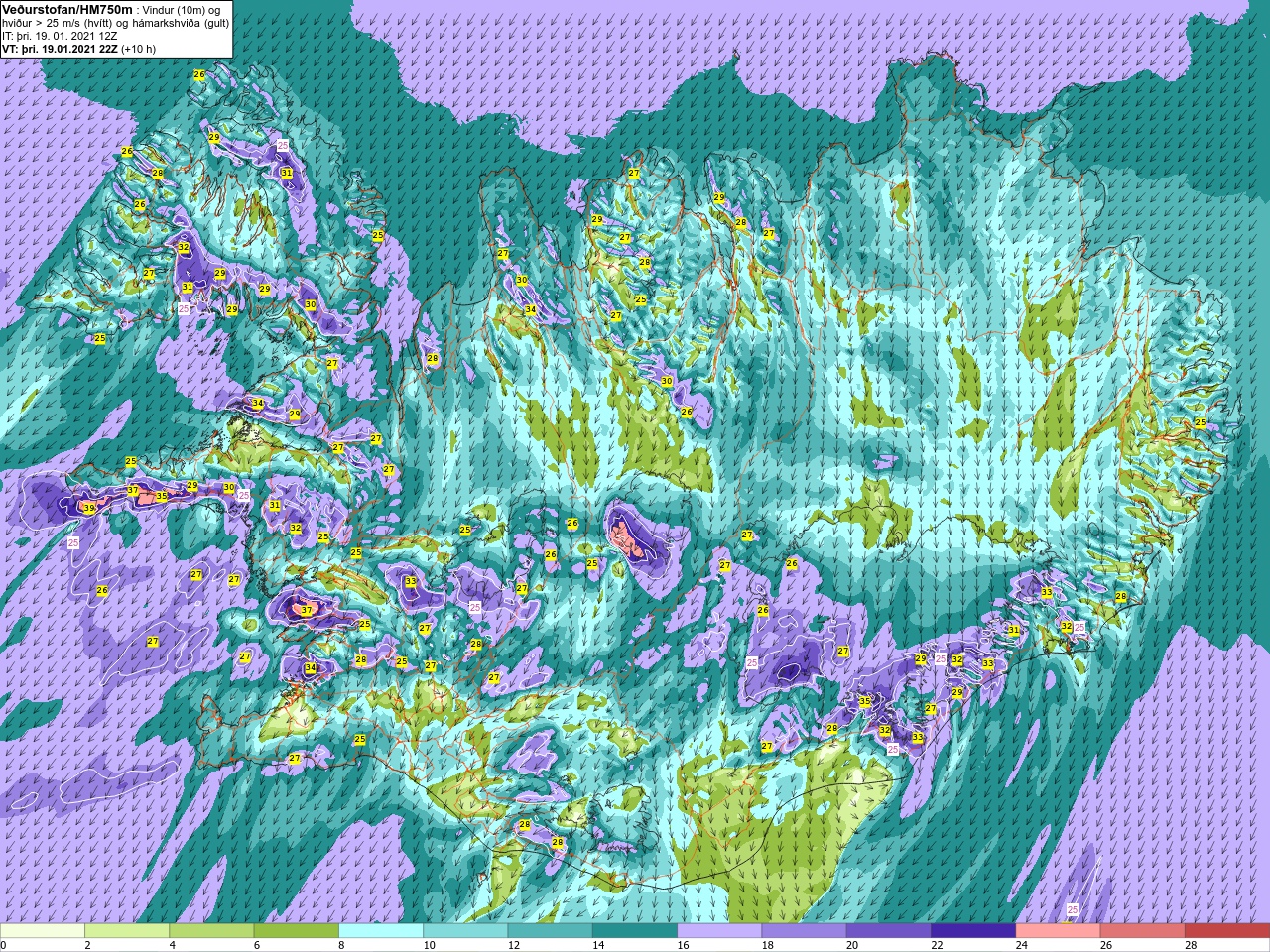
Task: Click the 14–16 m/s dark teal legend swatch
Action: [x=635, y=931]
